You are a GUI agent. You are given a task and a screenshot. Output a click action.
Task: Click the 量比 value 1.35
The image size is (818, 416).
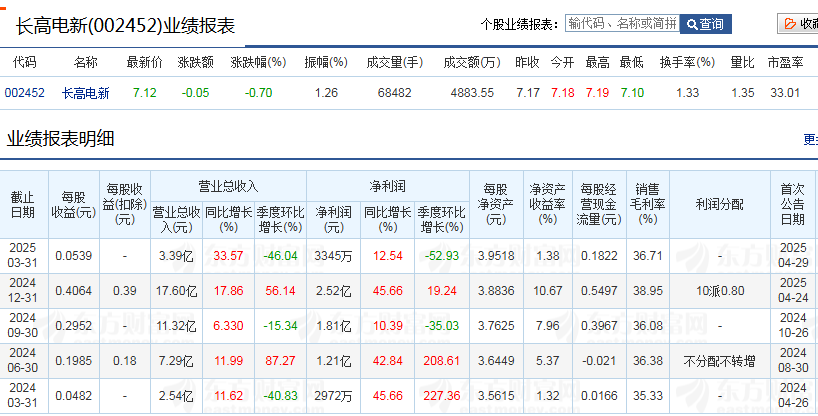742,93
